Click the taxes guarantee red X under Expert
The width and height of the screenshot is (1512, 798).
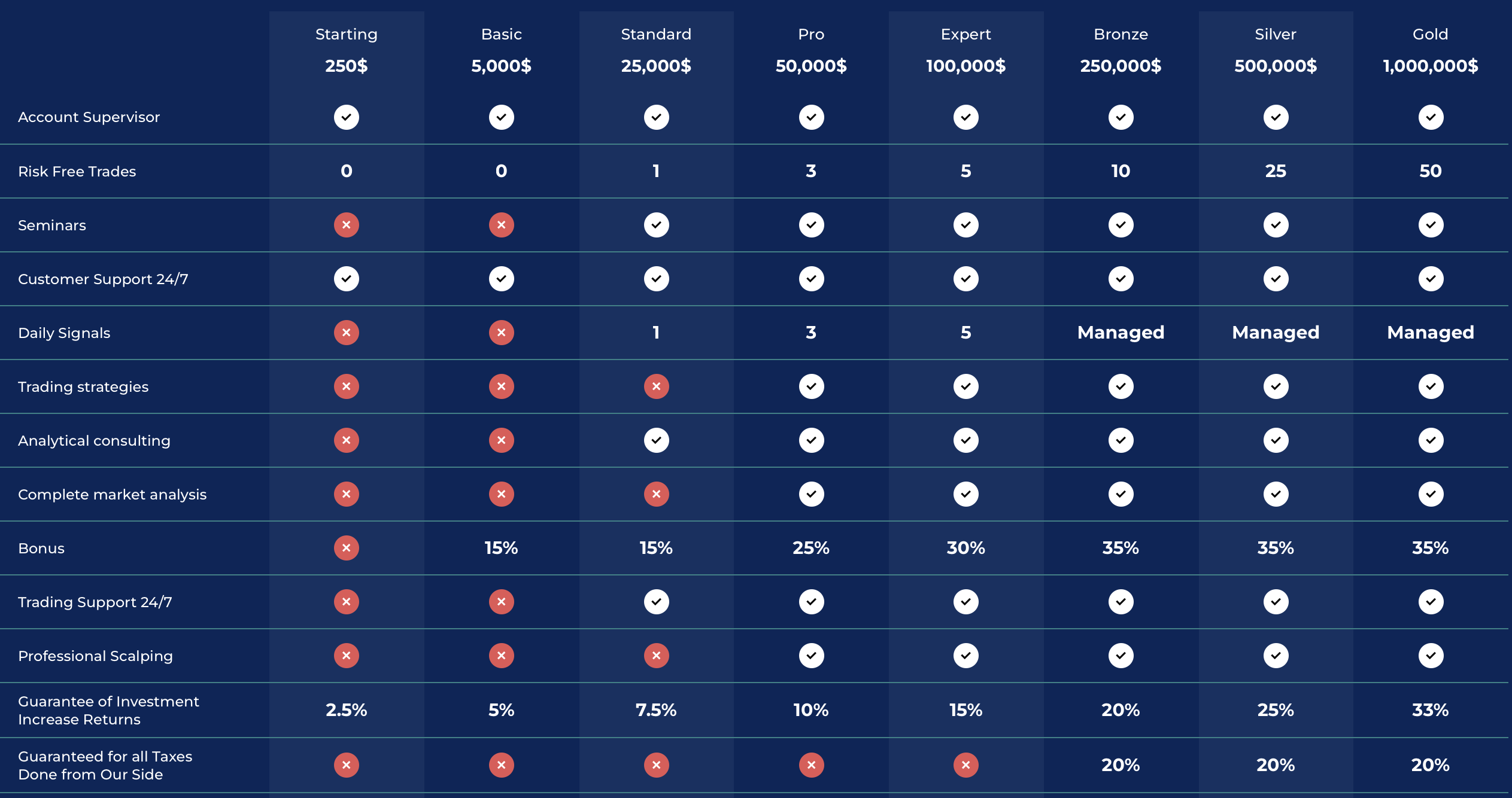point(966,765)
